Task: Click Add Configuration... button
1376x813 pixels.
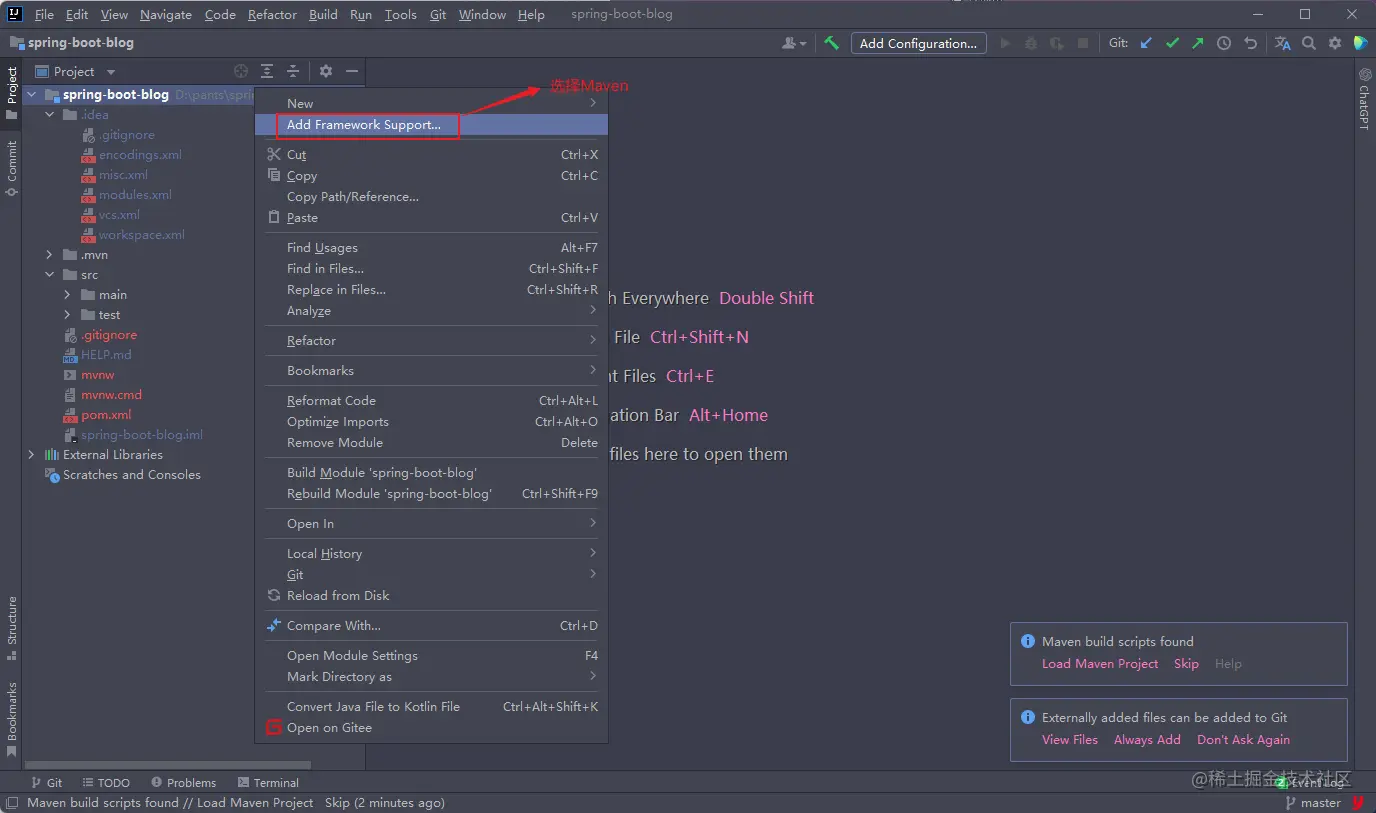Action: pos(918,43)
